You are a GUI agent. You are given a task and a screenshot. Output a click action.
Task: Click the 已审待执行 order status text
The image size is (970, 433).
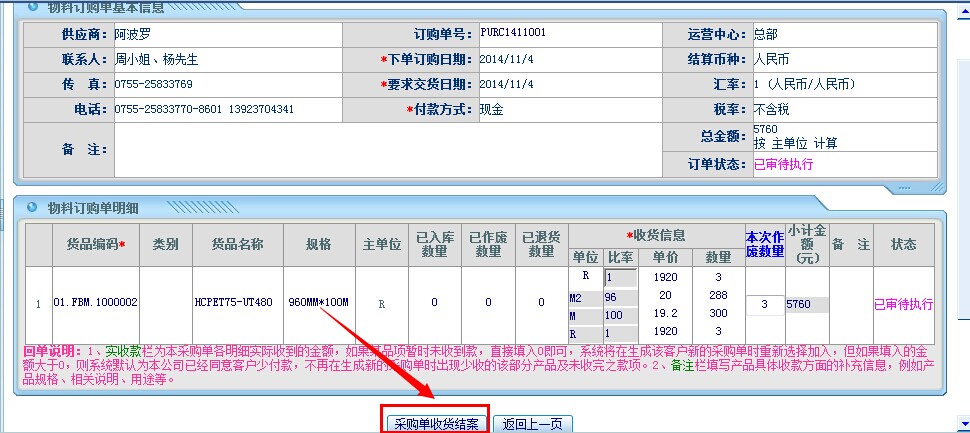click(x=783, y=164)
